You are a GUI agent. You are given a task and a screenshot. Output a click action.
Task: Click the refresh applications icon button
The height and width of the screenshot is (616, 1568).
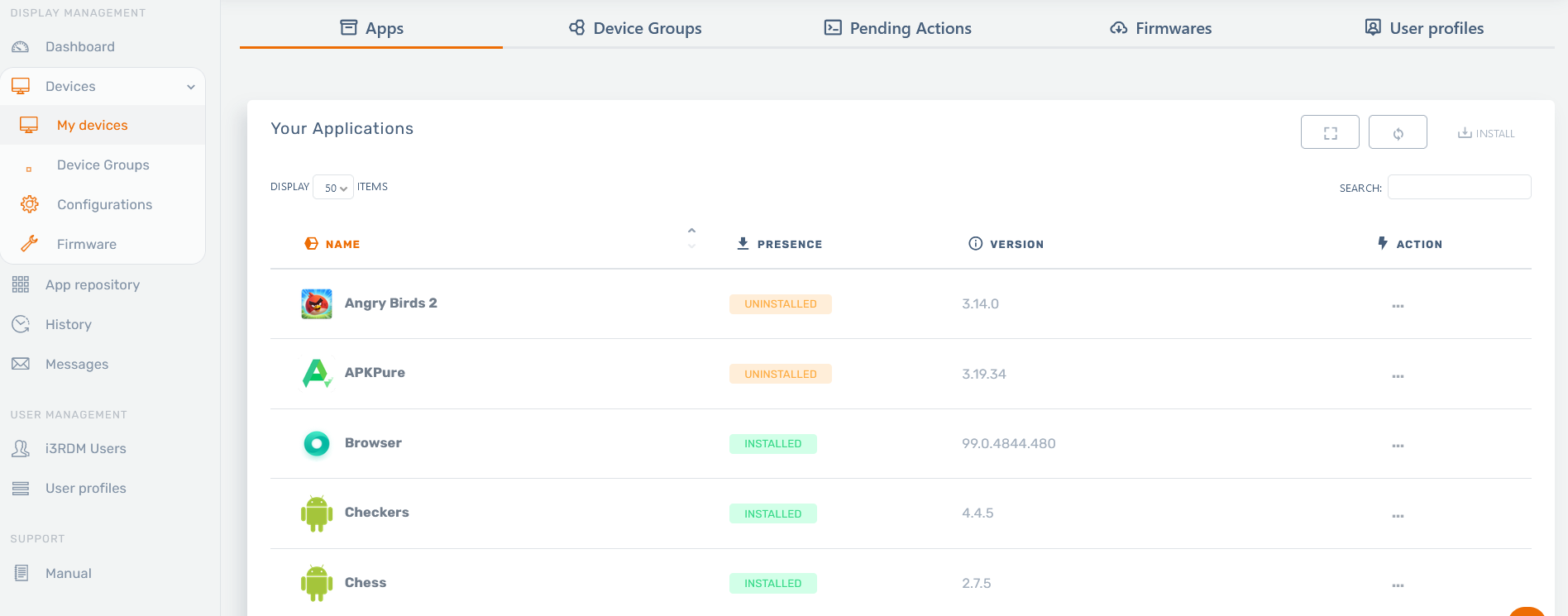point(1398,132)
